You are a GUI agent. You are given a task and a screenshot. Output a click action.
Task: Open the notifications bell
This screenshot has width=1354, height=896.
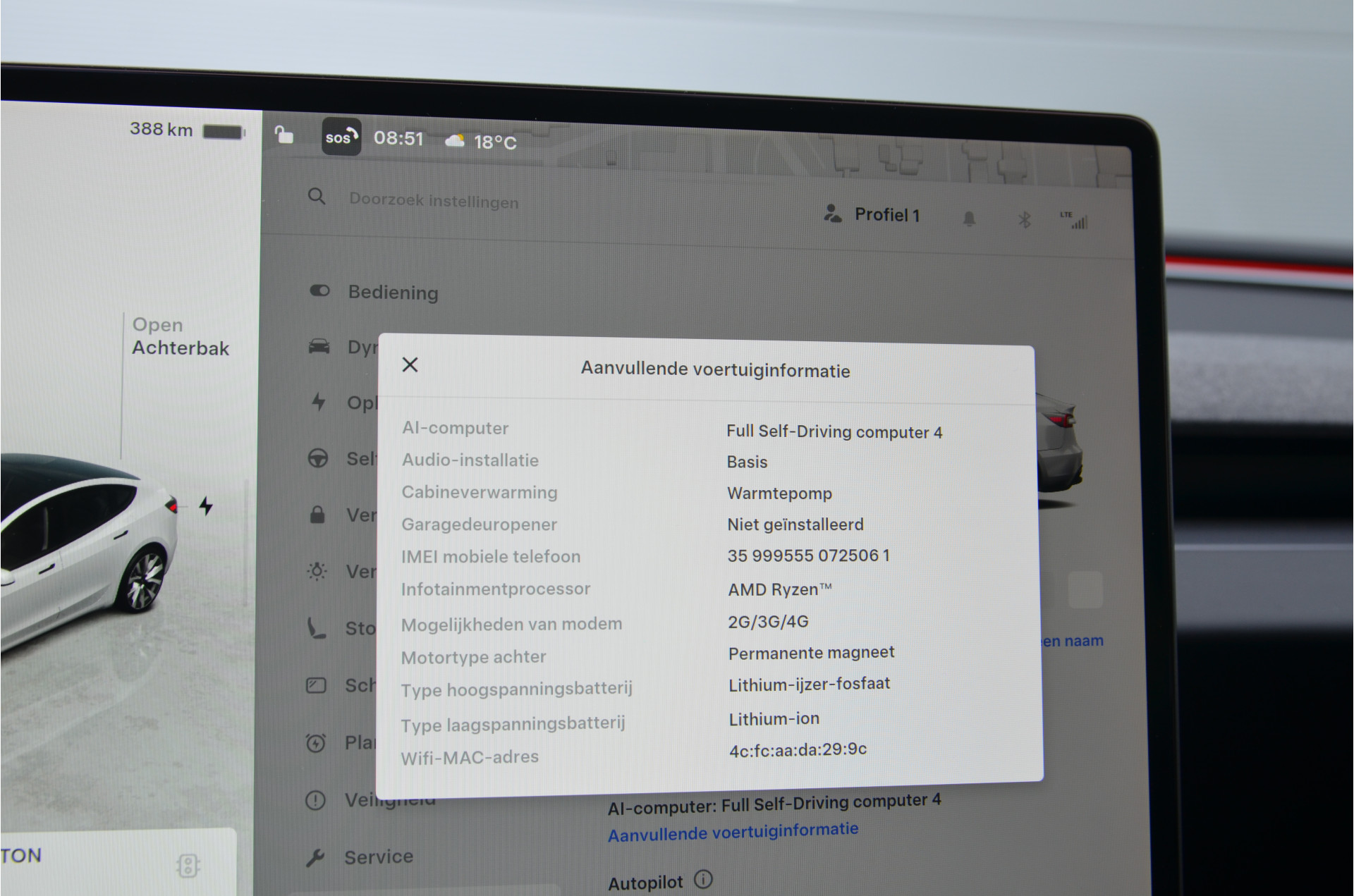point(970,219)
